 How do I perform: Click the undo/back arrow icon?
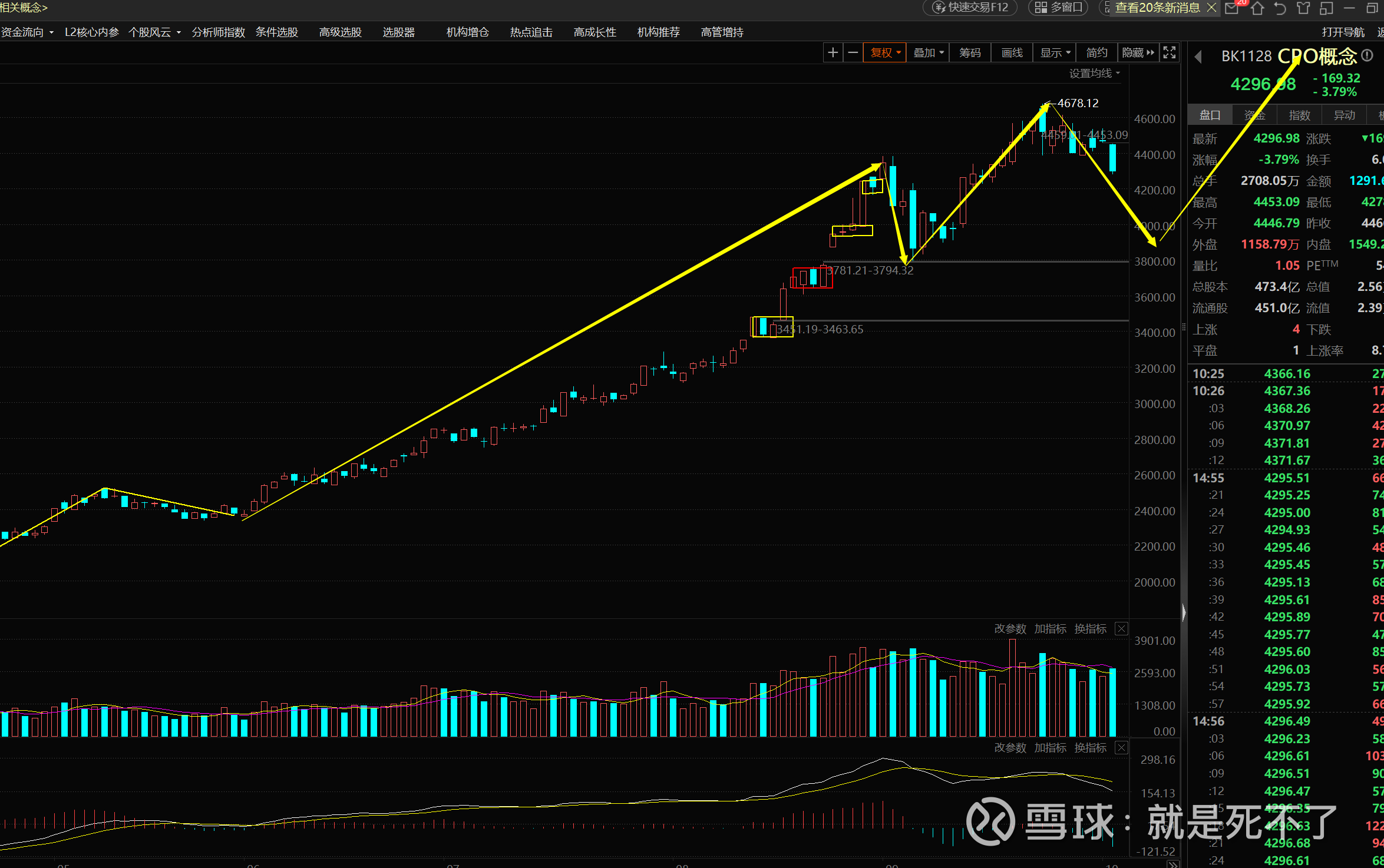(1280, 8)
